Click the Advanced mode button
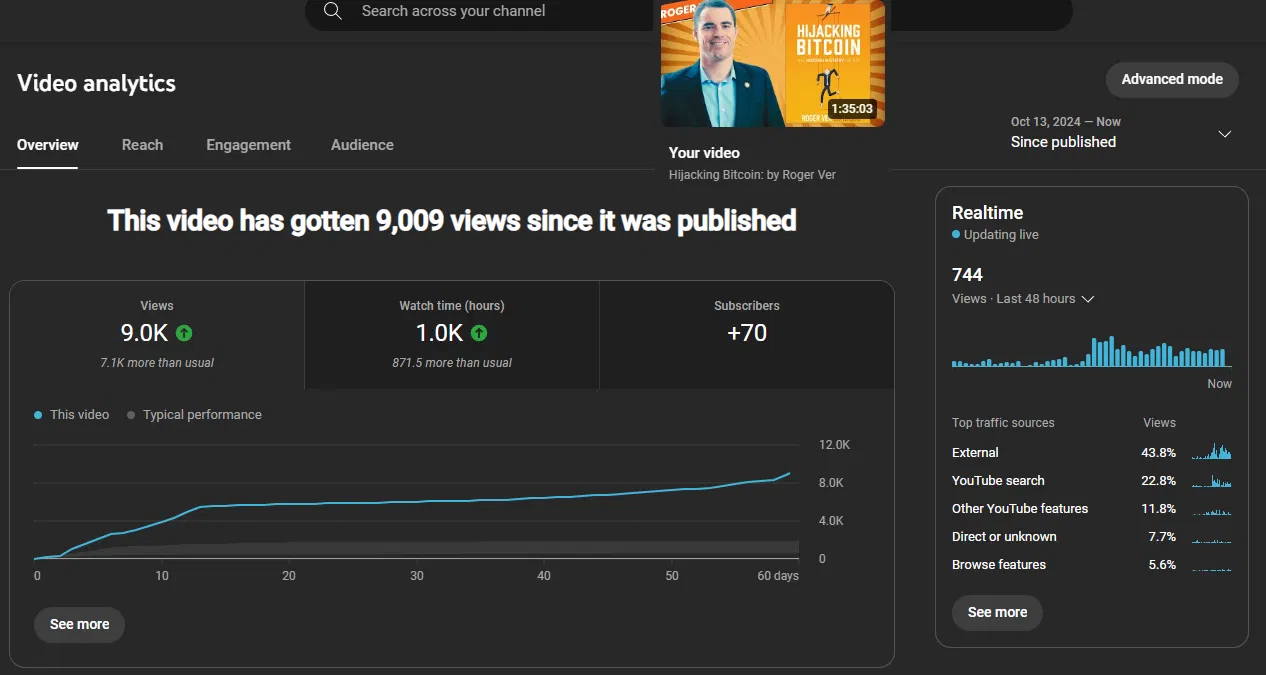 click(1172, 80)
